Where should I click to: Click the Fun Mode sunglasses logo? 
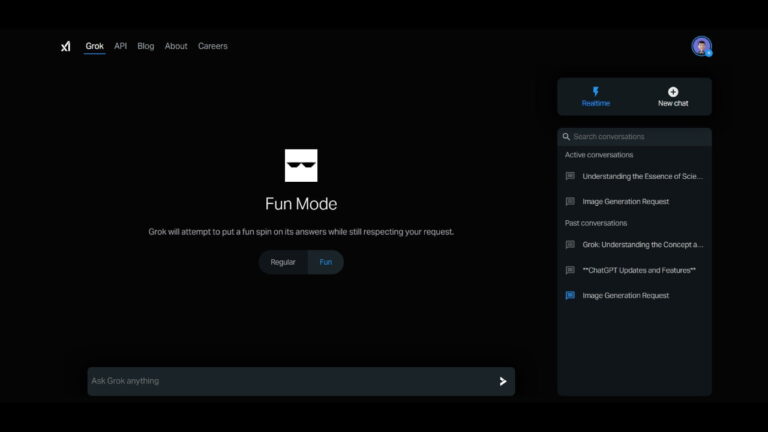(x=301, y=166)
